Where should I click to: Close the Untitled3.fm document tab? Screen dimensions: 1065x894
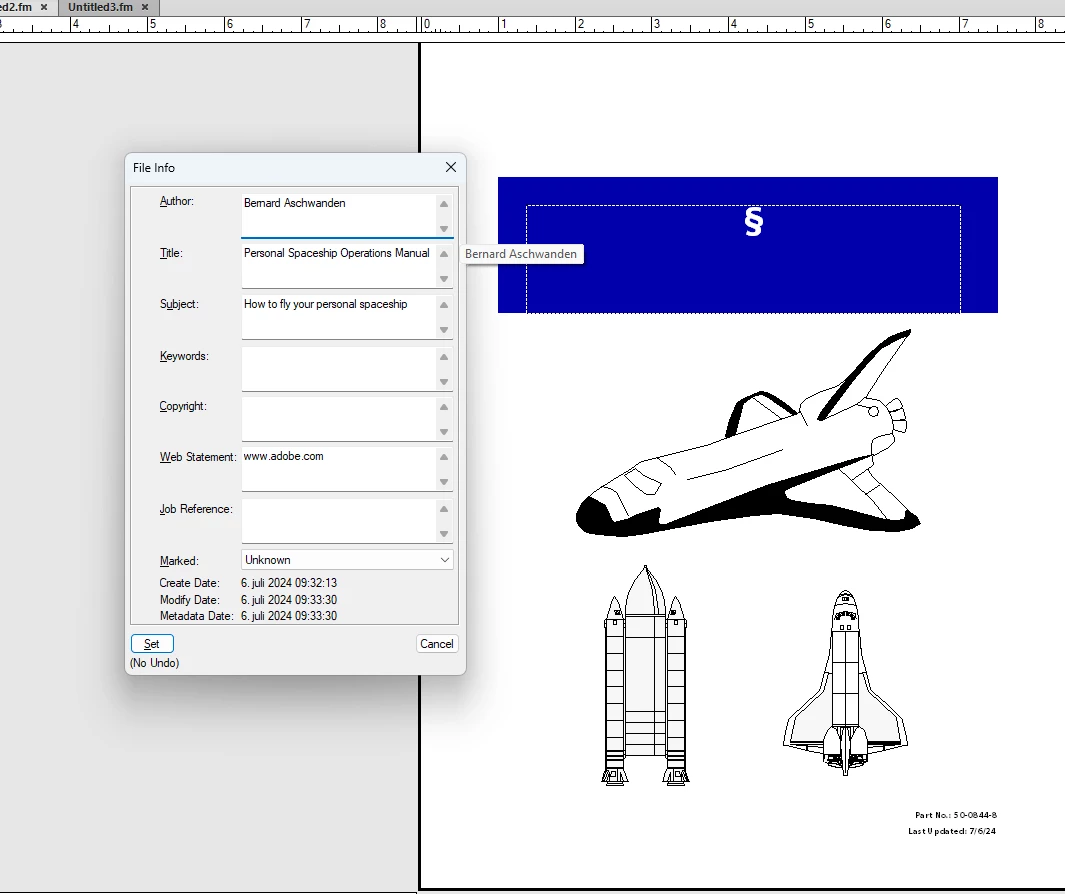(x=147, y=7)
